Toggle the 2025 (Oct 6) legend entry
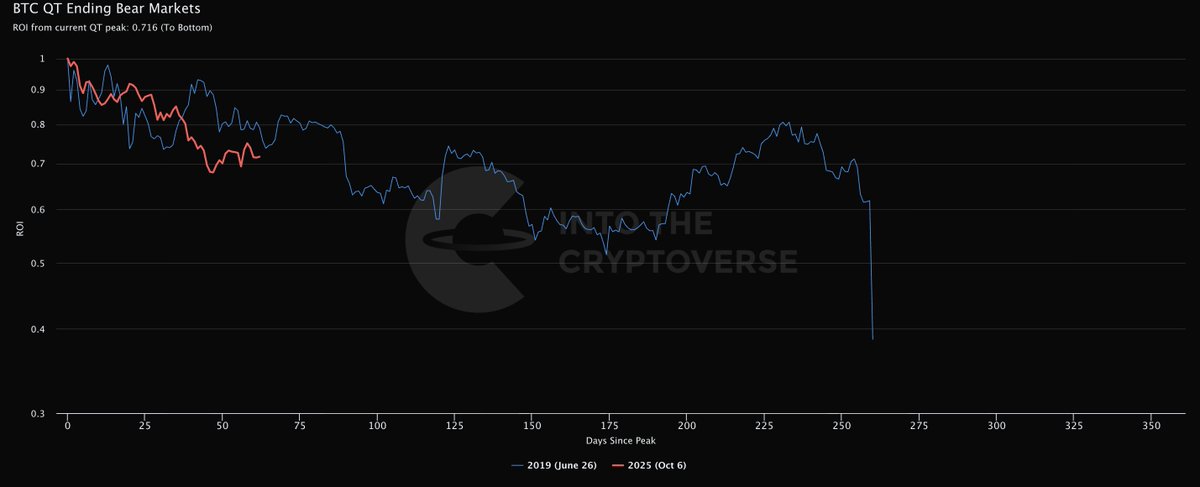Image resolution: width=1200 pixels, height=487 pixels. point(648,466)
